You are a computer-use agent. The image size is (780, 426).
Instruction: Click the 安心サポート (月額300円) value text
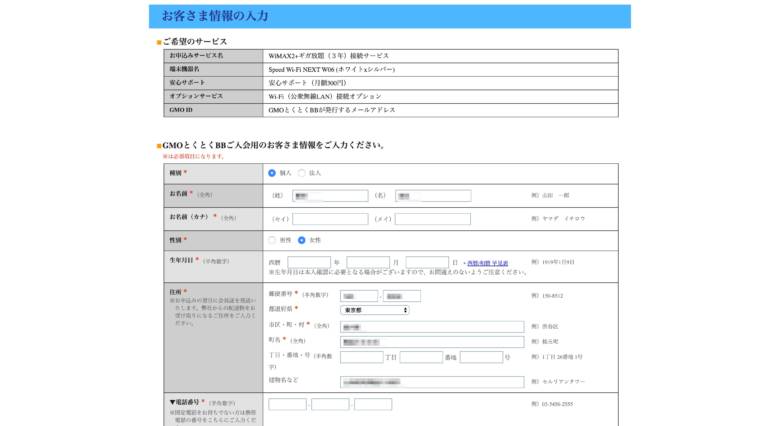click(307, 83)
